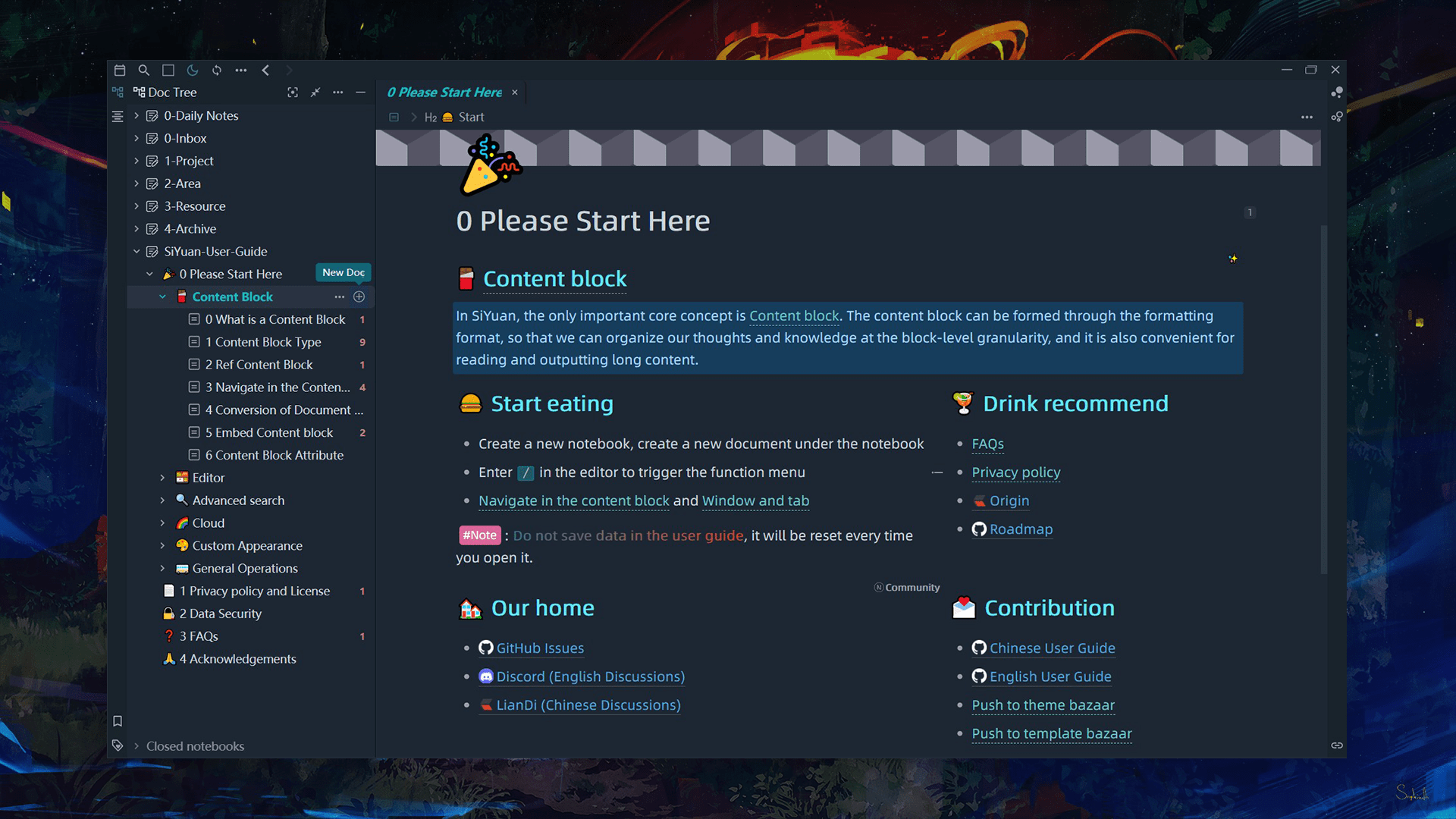The height and width of the screenshot is (819, 1456).
Task: Click the #Note tag
Action: click(x=479, y=535)
